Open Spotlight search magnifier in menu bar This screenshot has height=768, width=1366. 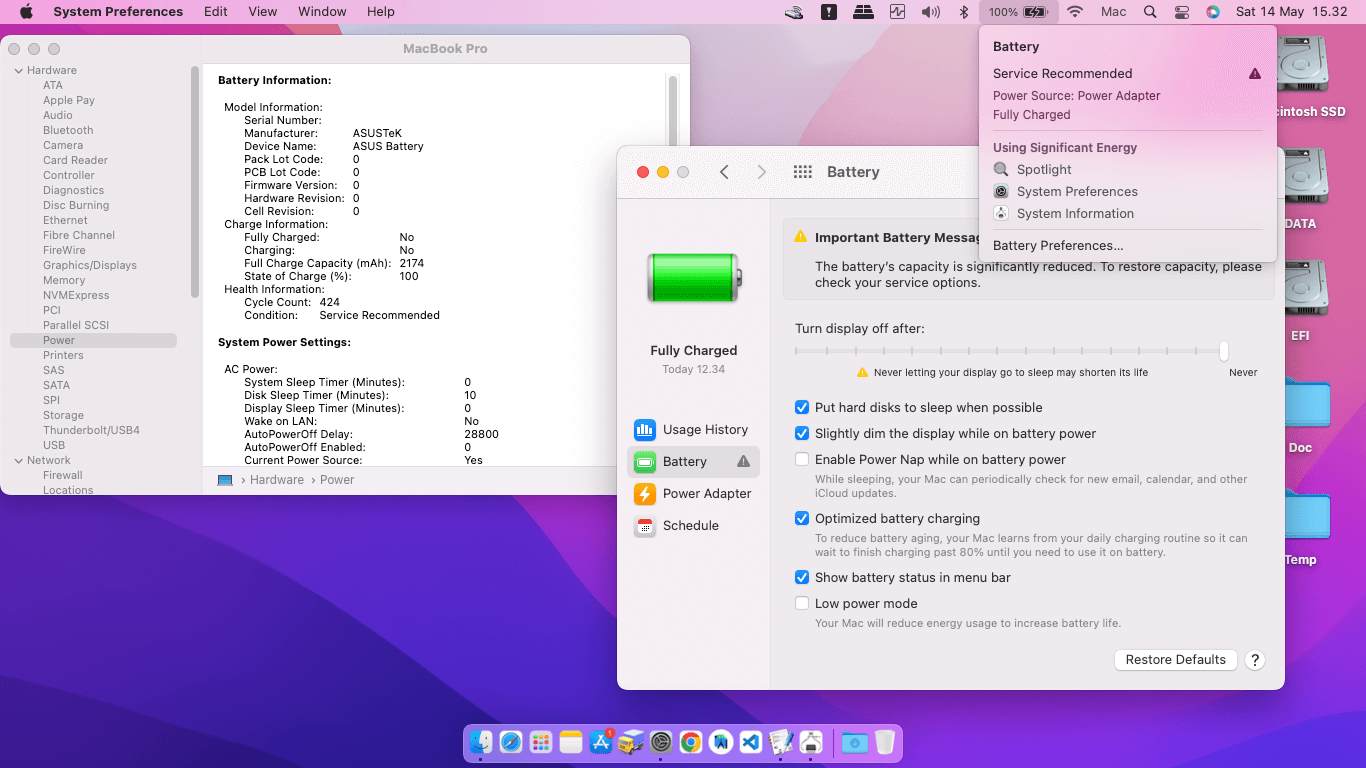1150,12
